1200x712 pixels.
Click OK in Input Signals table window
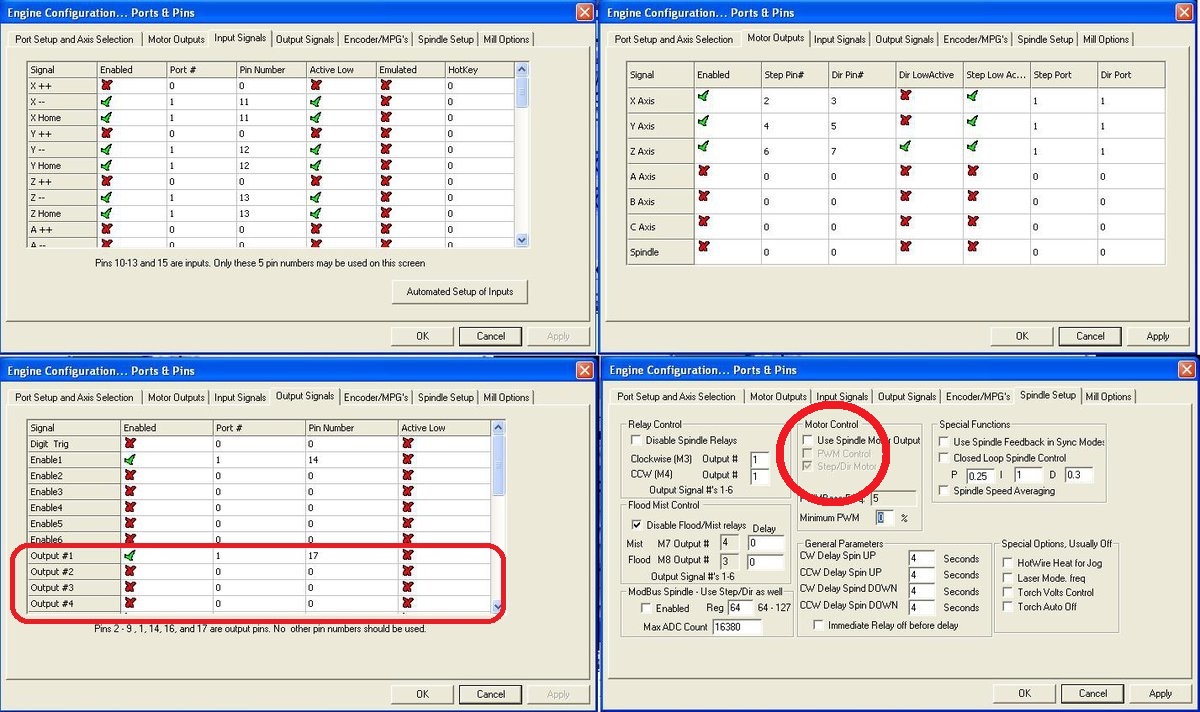[422, 336]
